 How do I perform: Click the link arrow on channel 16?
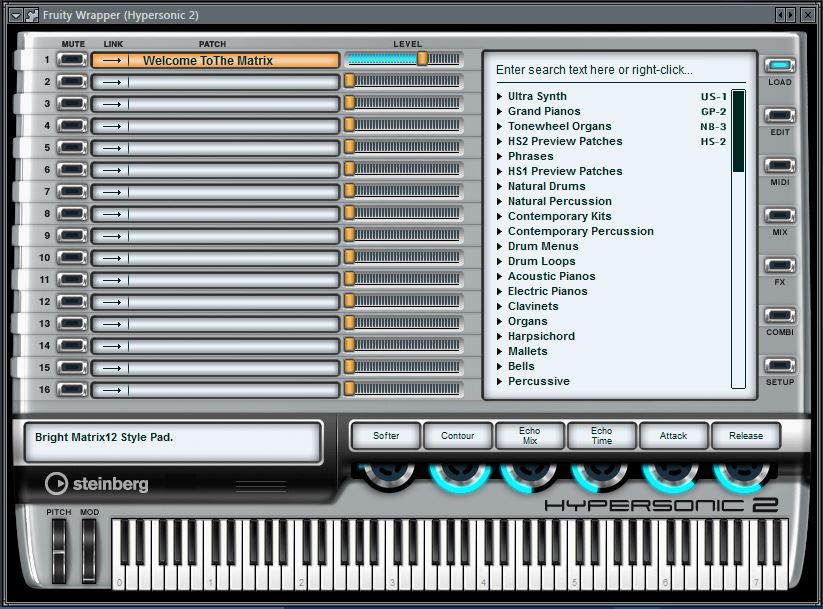pos(111,390)
